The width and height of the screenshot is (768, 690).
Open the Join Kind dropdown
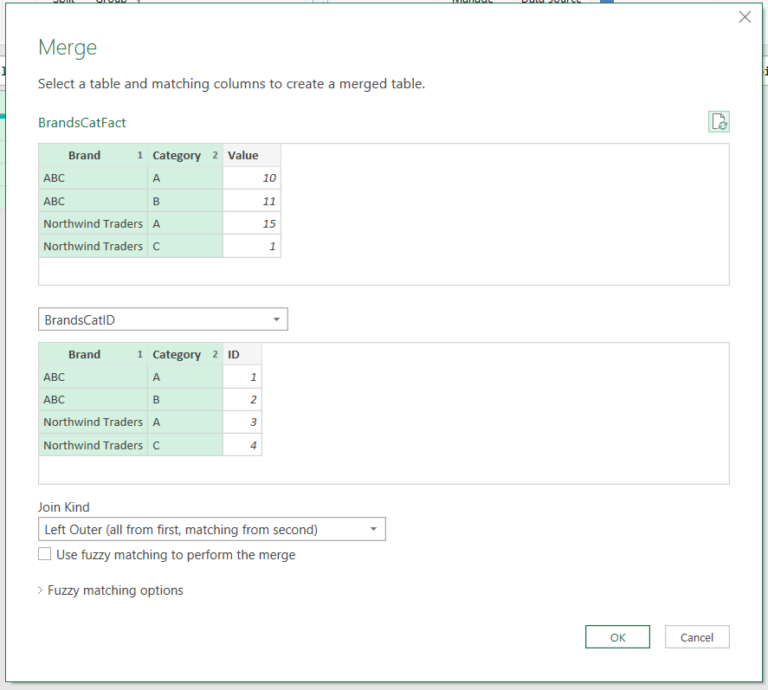pyautogui.click(x=212, y=529)
